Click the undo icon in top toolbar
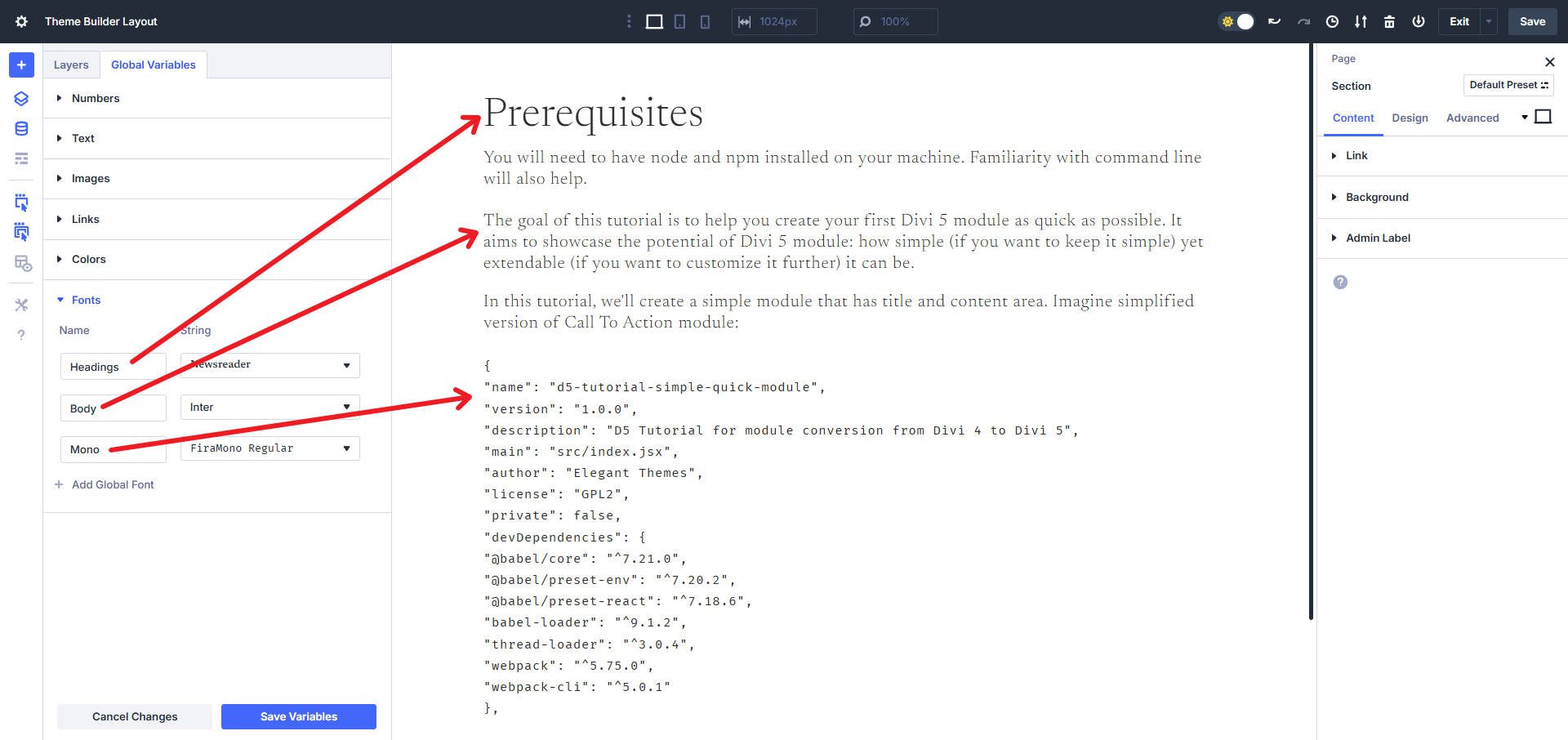 (1273, 22)
